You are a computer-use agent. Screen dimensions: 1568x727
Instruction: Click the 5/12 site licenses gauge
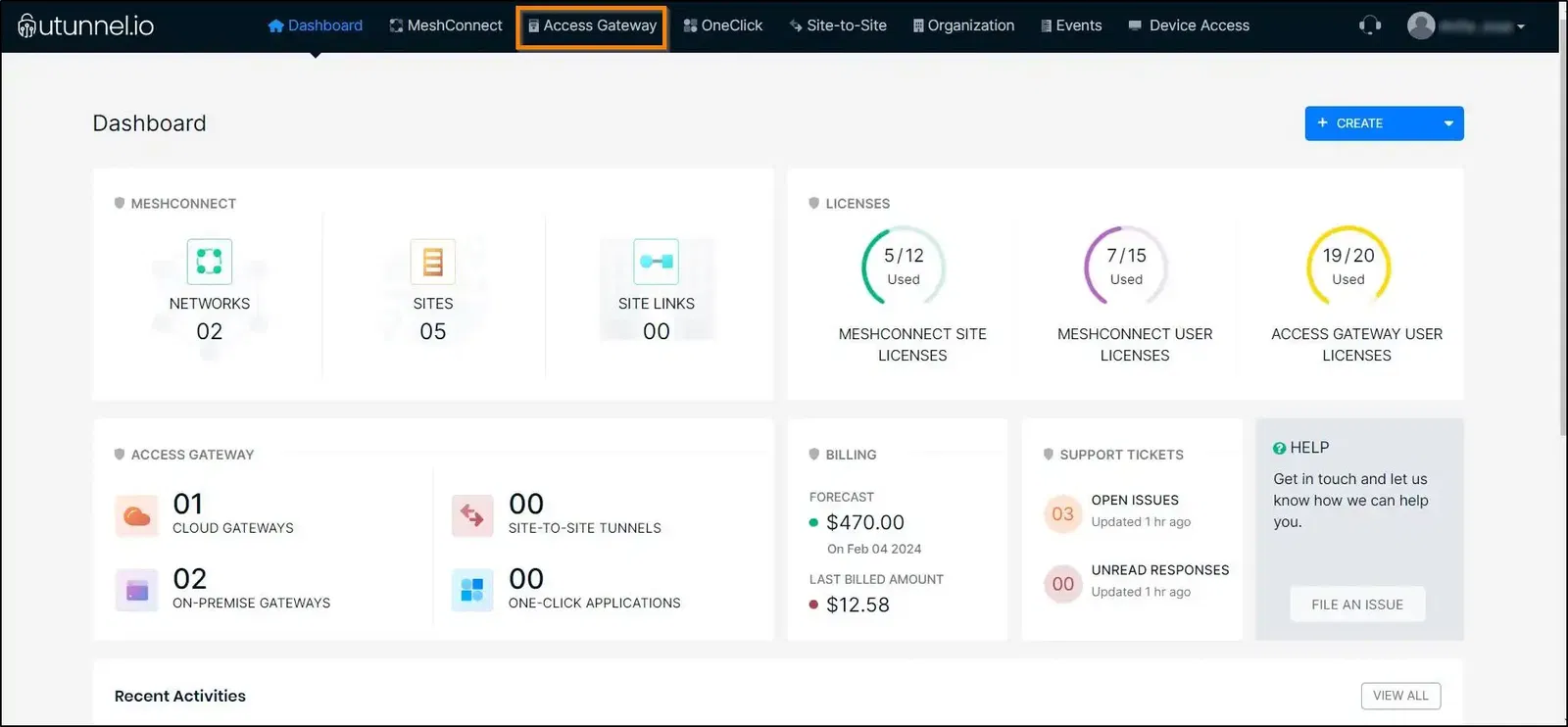pyautogui.click(x=904, y=266)
